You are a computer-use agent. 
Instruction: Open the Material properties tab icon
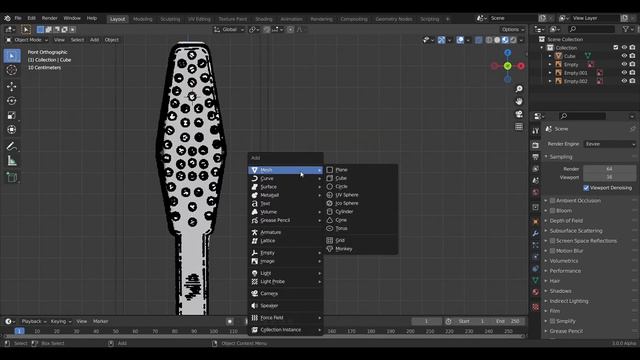click(x=536, y=292)
